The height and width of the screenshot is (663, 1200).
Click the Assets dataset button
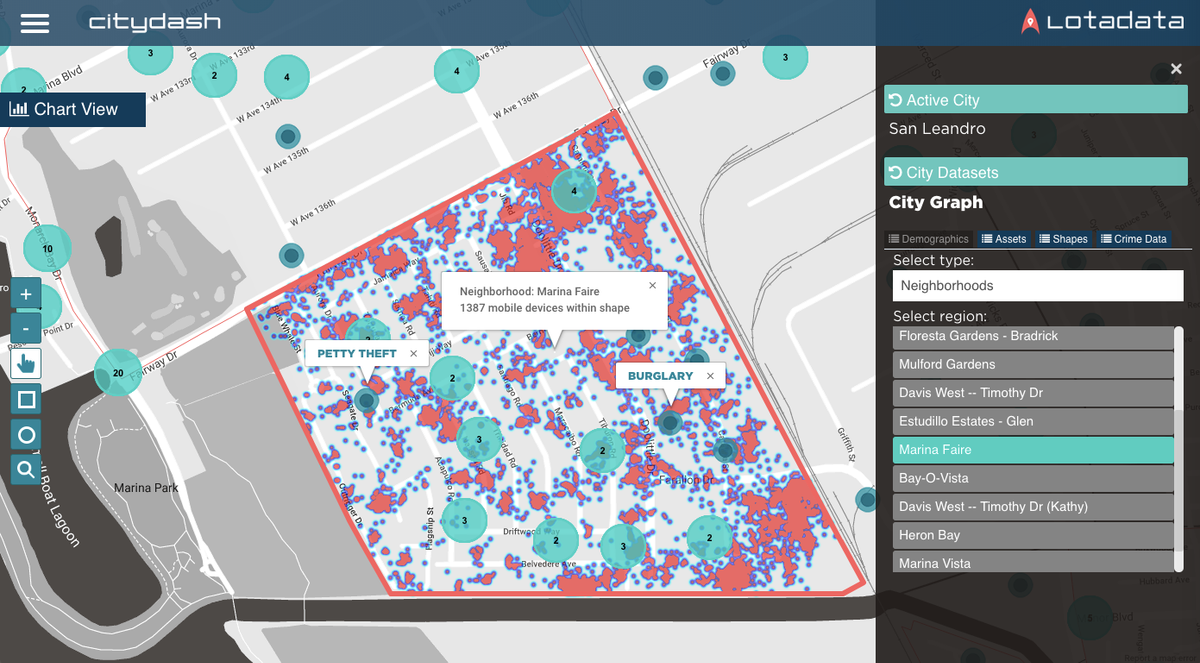tap(1003, 238)
